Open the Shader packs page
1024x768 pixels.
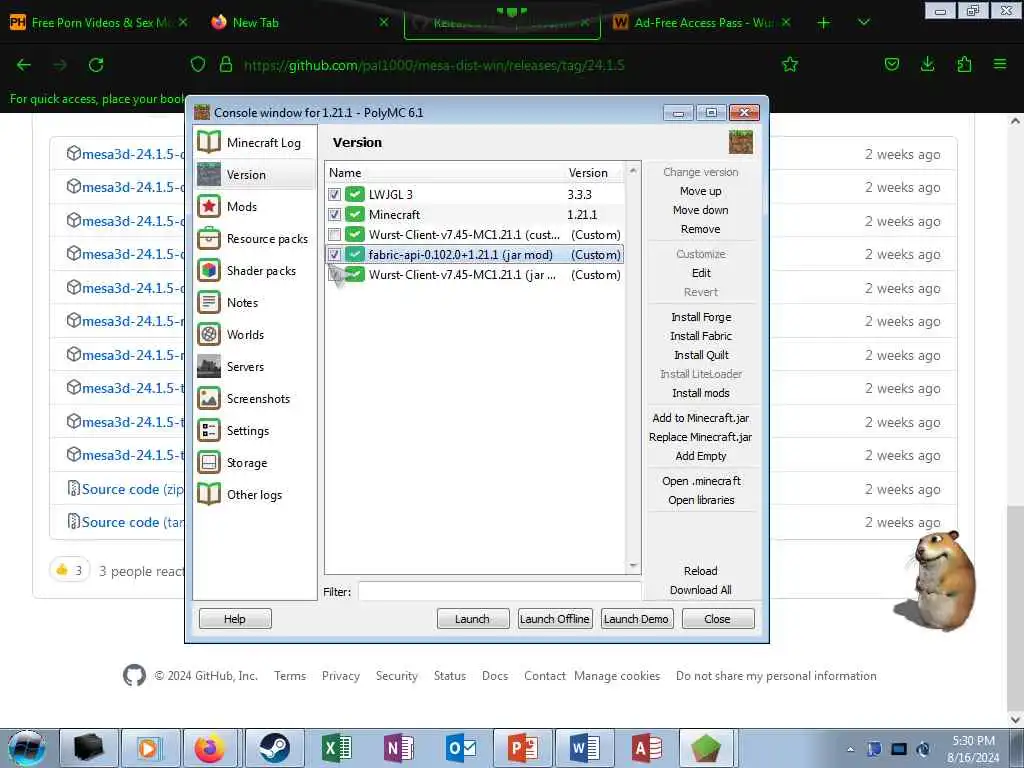coord(255,270)
